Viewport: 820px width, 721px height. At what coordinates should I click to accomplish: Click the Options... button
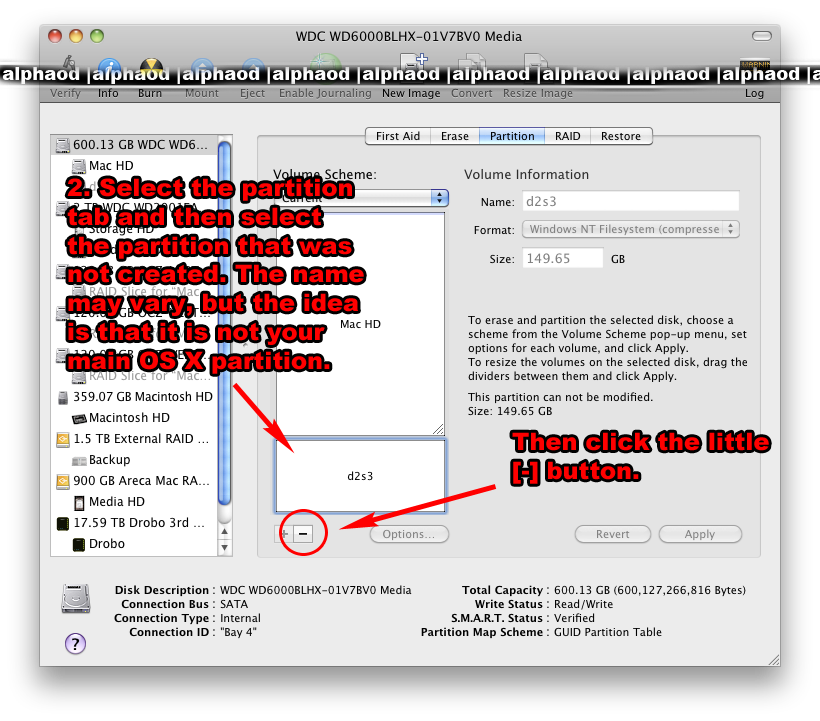(409, 534)
